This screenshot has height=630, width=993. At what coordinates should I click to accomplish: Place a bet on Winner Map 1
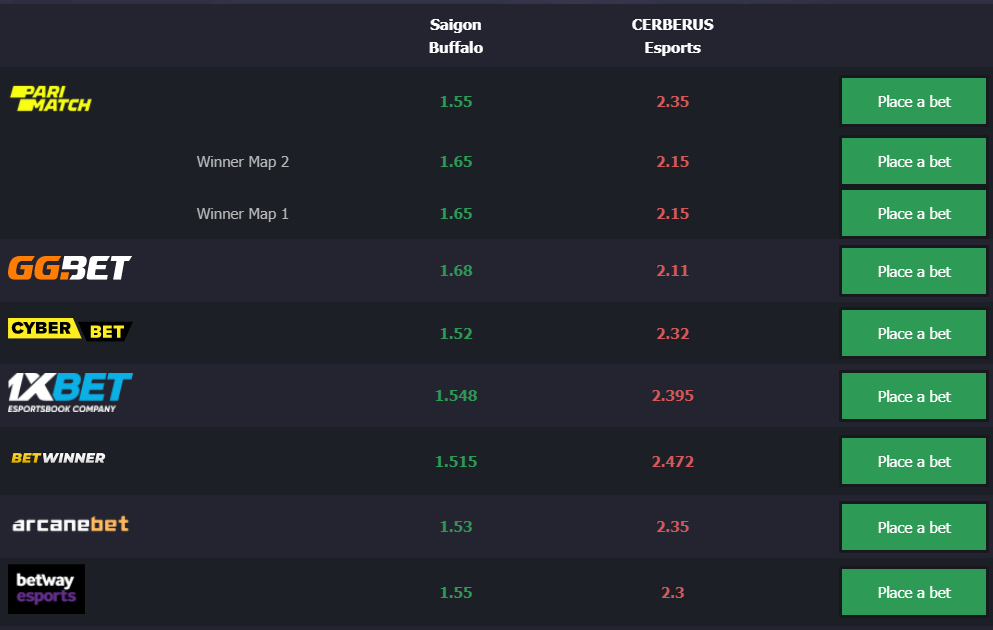pyautogui.click(x=913, y=213)
